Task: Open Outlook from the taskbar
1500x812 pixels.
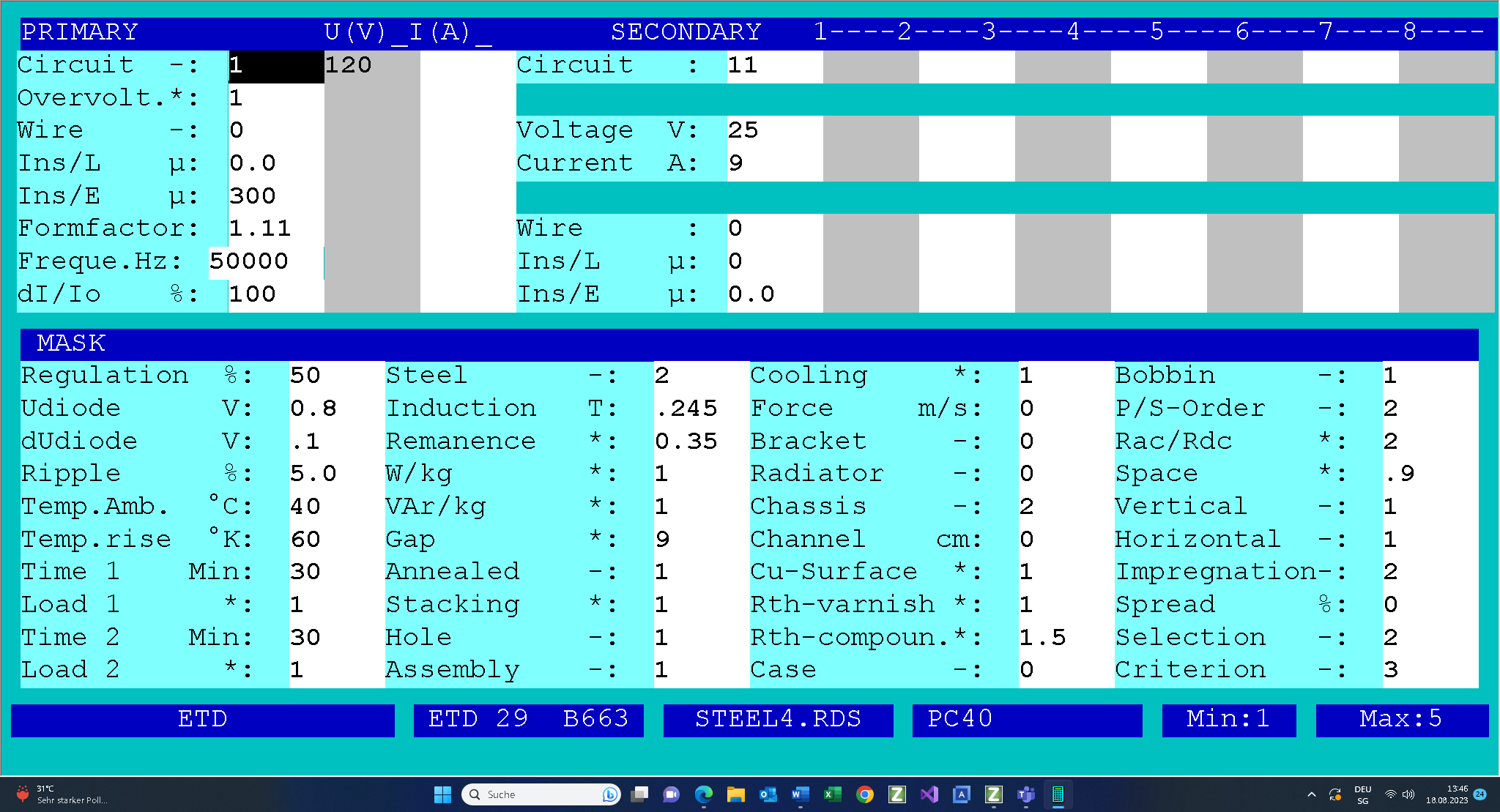Action: 768,794
